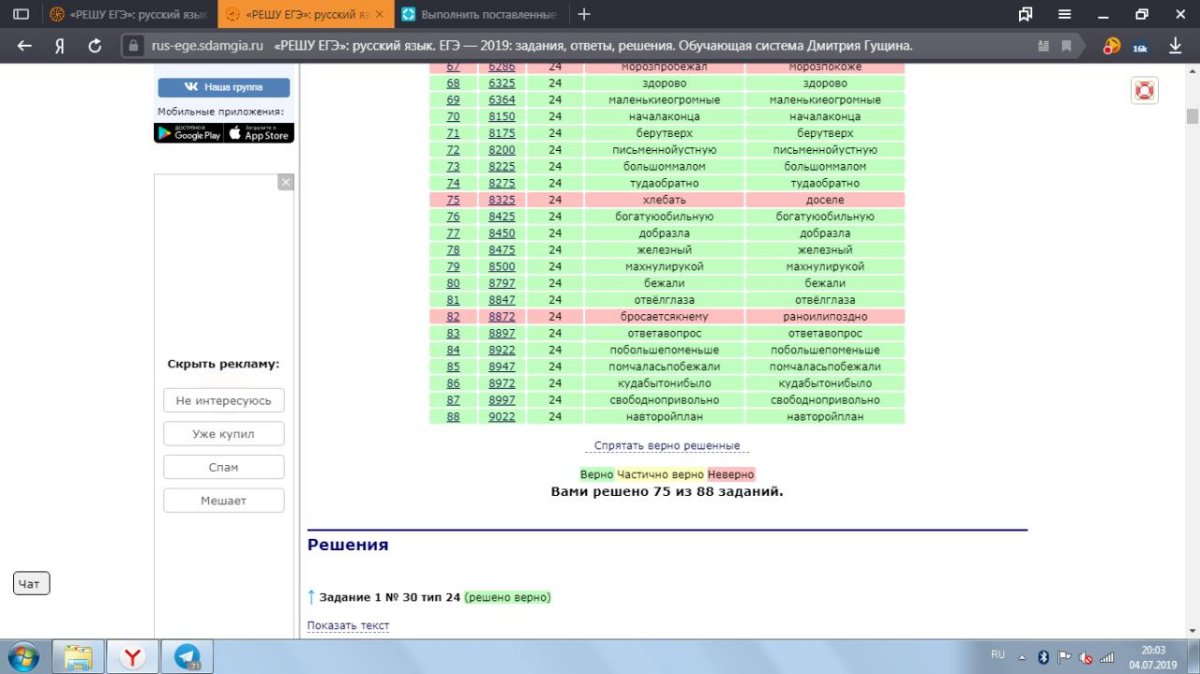This screenshot has width=1200, height=674.
Task: Click the red lifebuoy help icon
Action: click(1144, 91)
